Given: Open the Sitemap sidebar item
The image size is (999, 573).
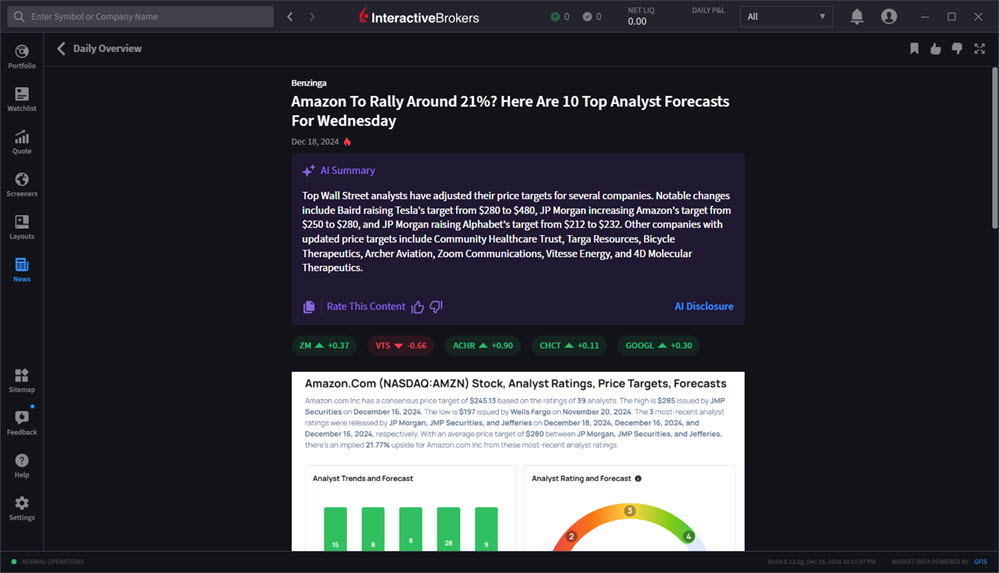Looking at the screenshot, I should click(22, 381).
